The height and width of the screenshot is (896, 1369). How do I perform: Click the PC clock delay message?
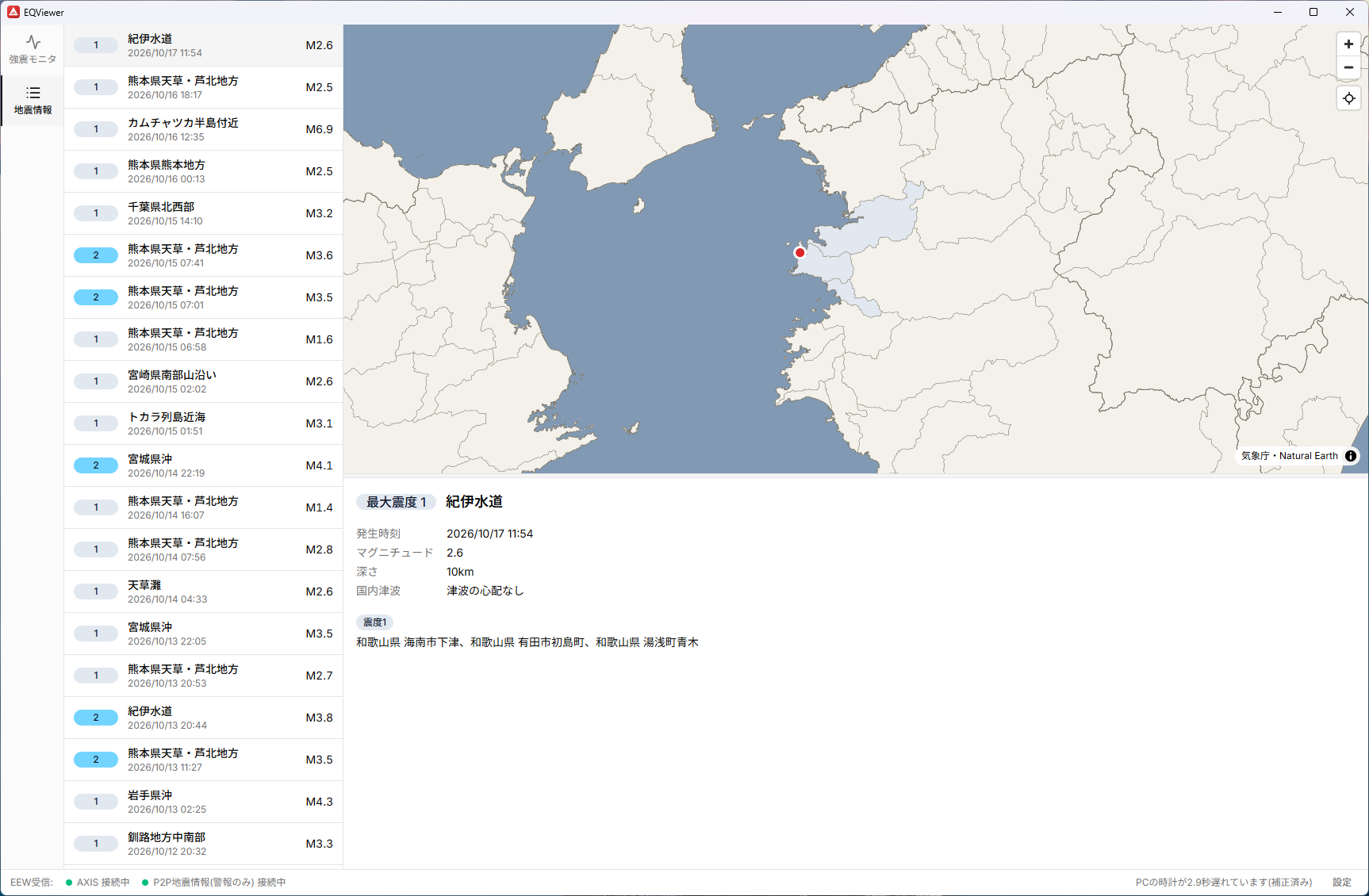1224,882
